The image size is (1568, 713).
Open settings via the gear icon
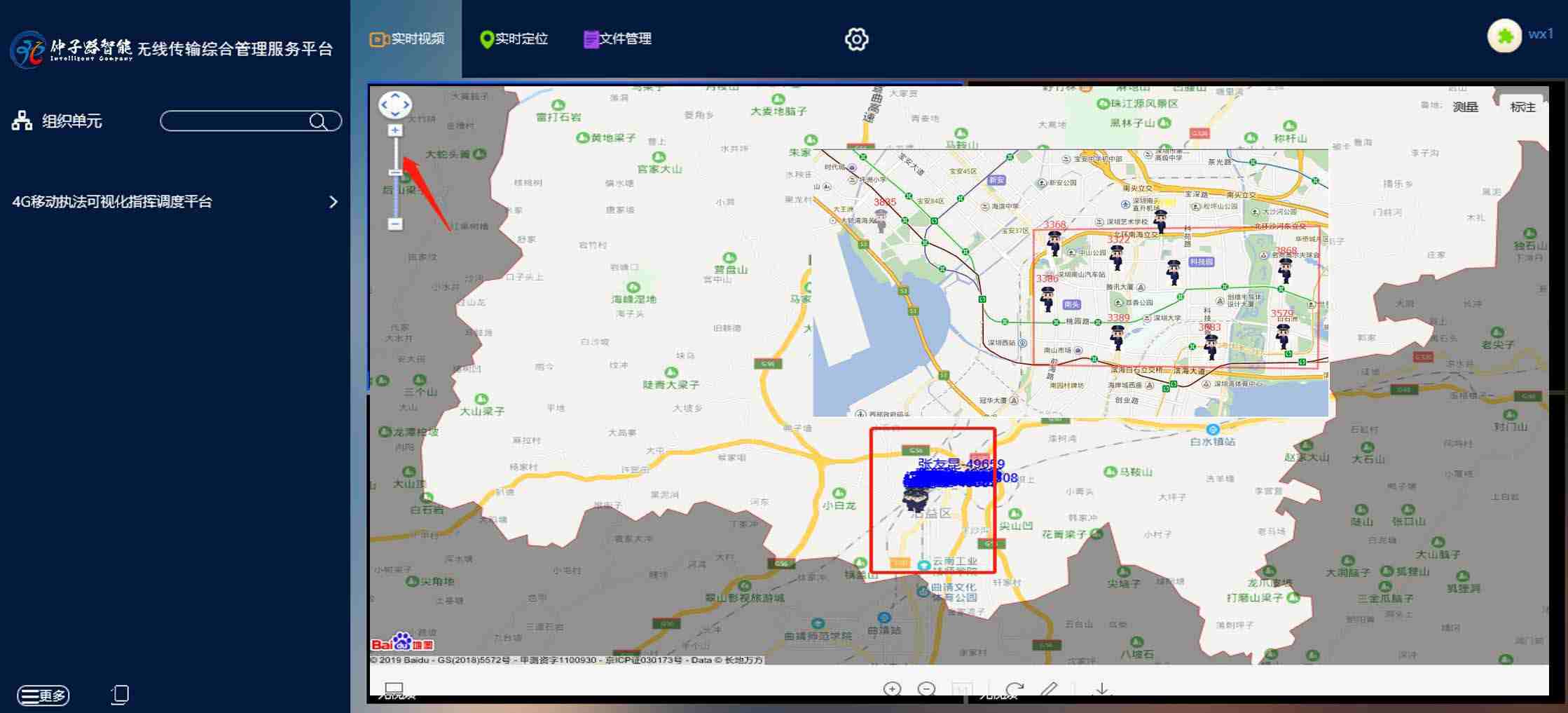(856, 39)
